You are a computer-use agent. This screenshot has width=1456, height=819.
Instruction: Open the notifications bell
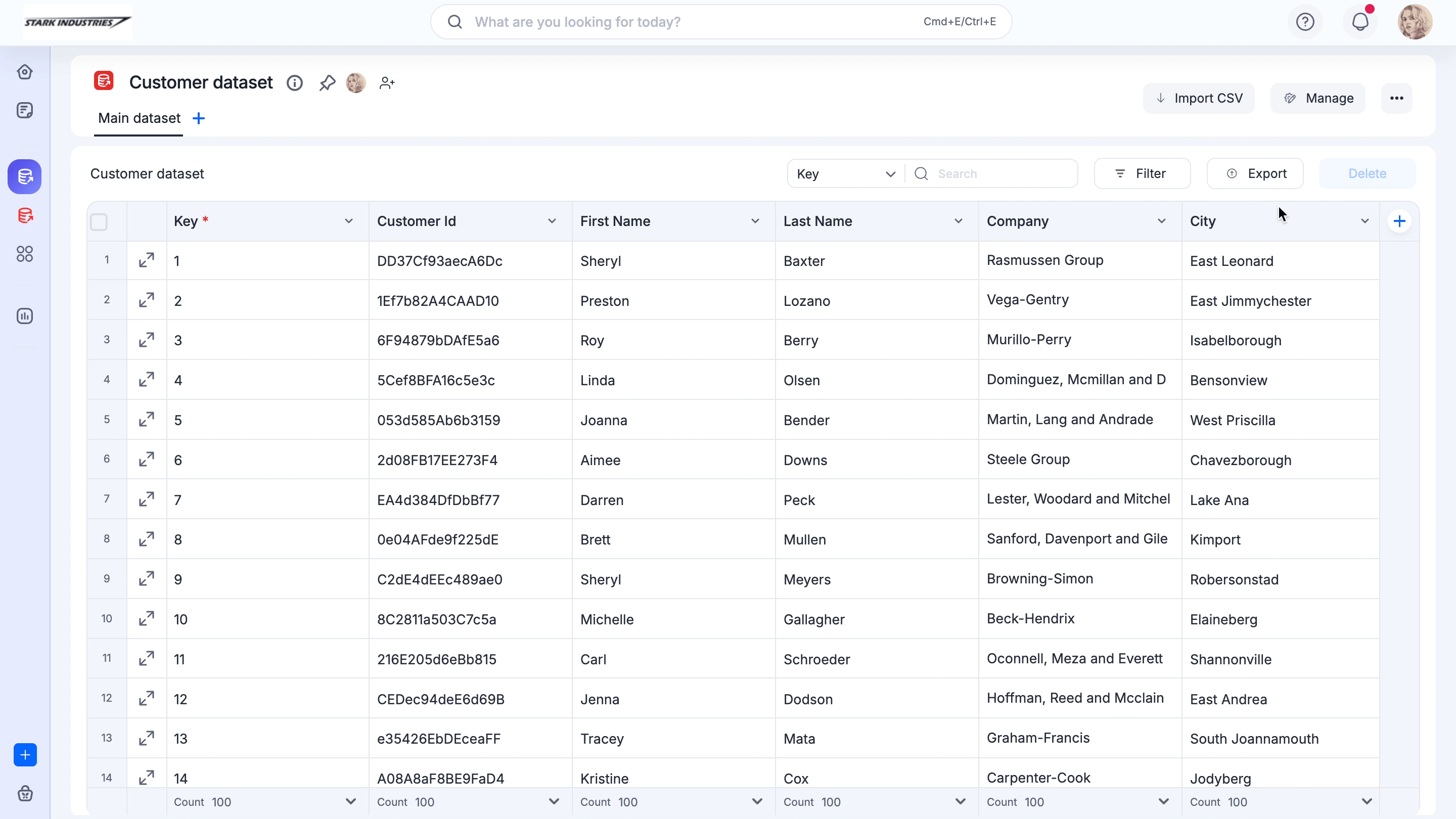(x=1360, y=22)
